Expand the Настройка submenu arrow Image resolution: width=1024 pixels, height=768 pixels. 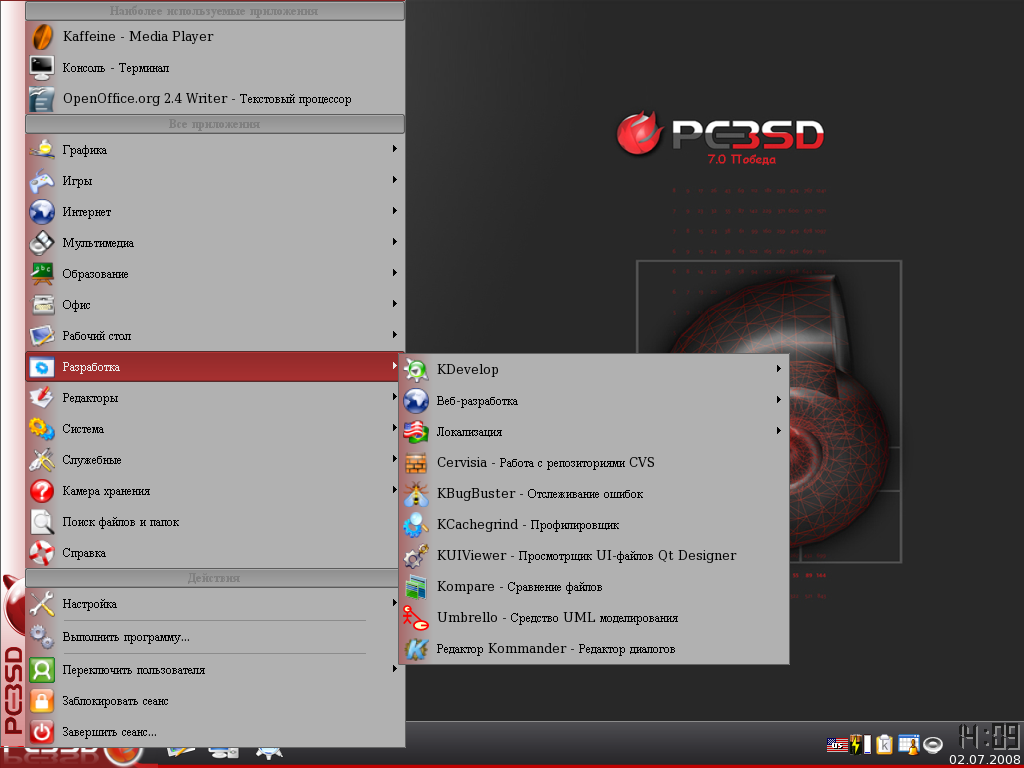[395, 603]
